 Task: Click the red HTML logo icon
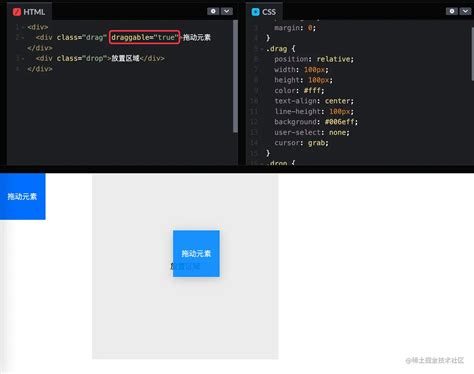click(x=17, y=12)
